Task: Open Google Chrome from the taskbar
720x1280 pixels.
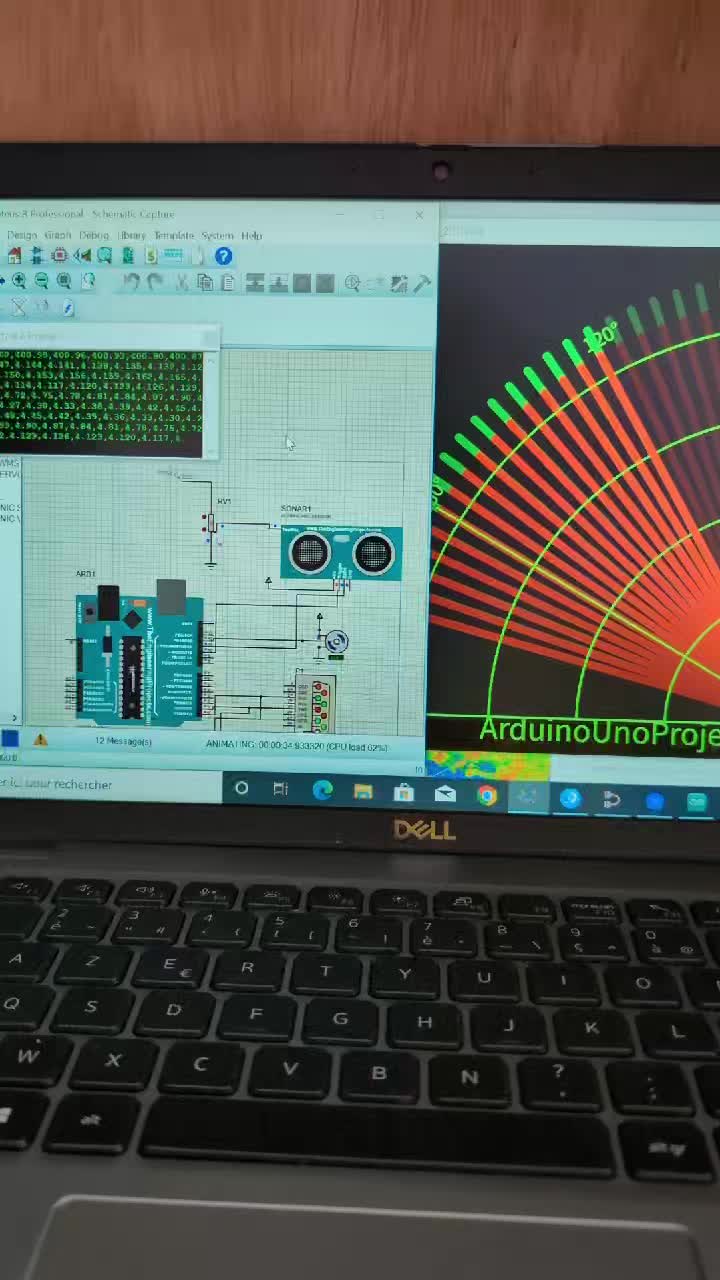Action: [487, 796]
